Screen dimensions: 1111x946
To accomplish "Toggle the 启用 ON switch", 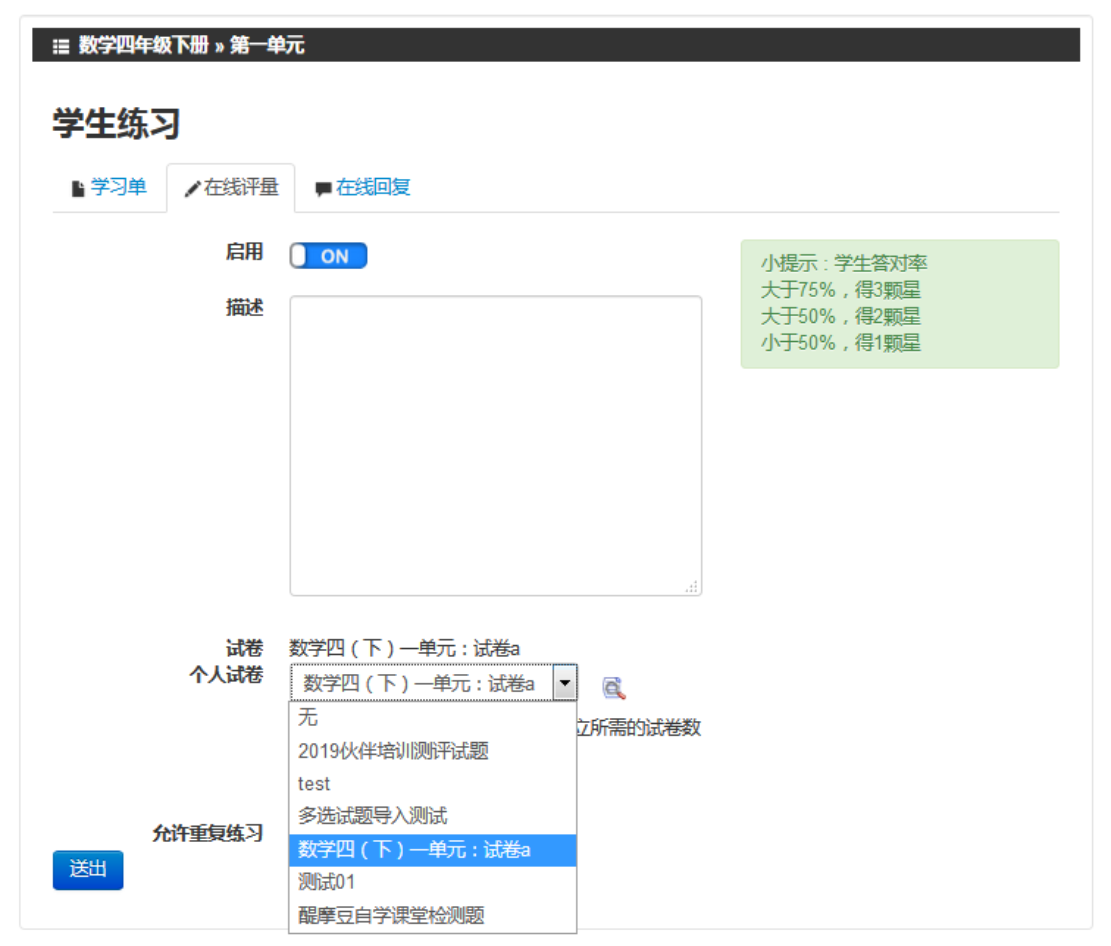I will click(328, 256).
